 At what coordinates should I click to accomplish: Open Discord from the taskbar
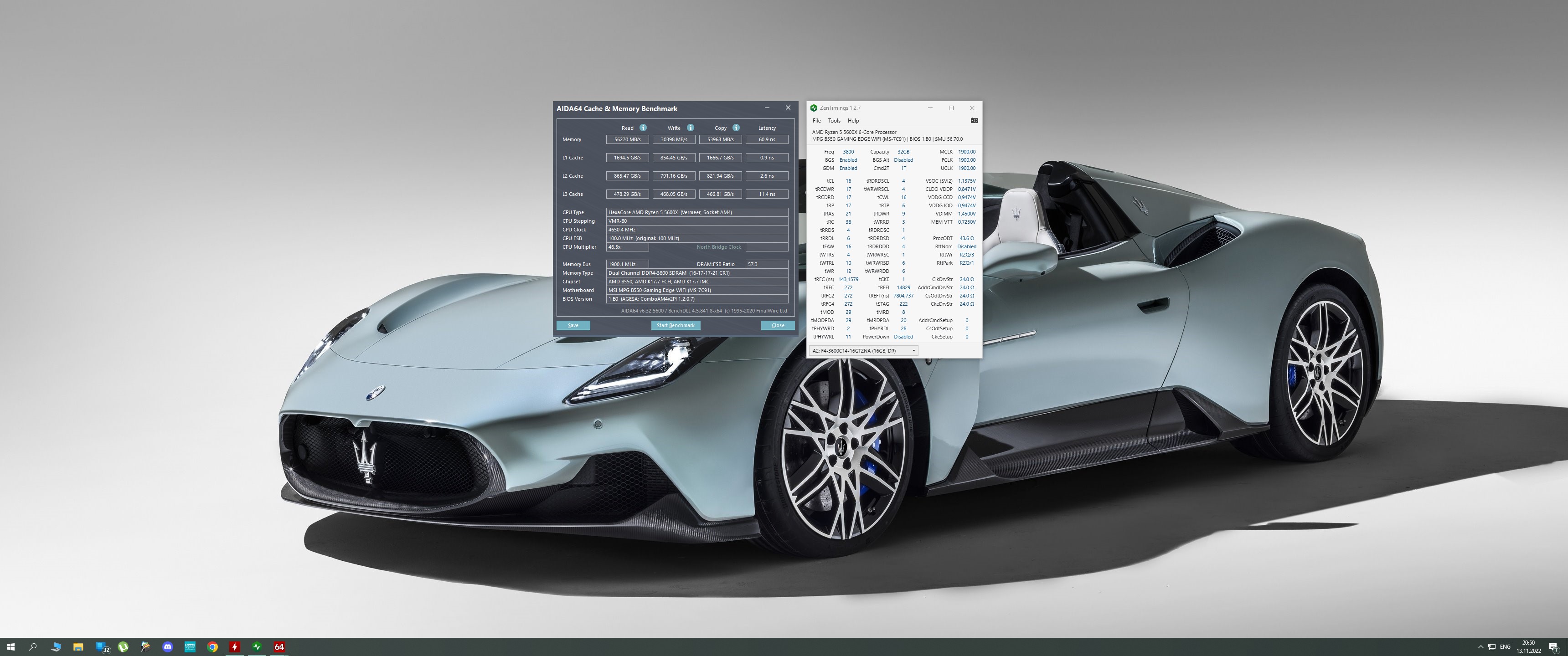coord(167,647)
